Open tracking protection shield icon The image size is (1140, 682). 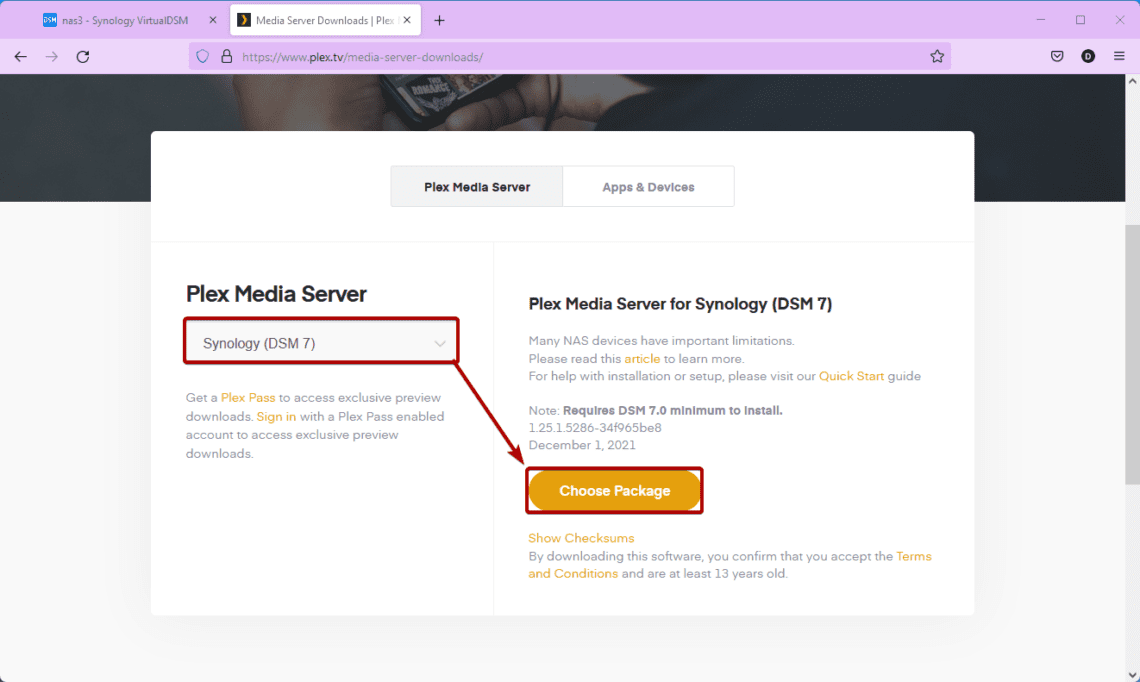[203, 57]
